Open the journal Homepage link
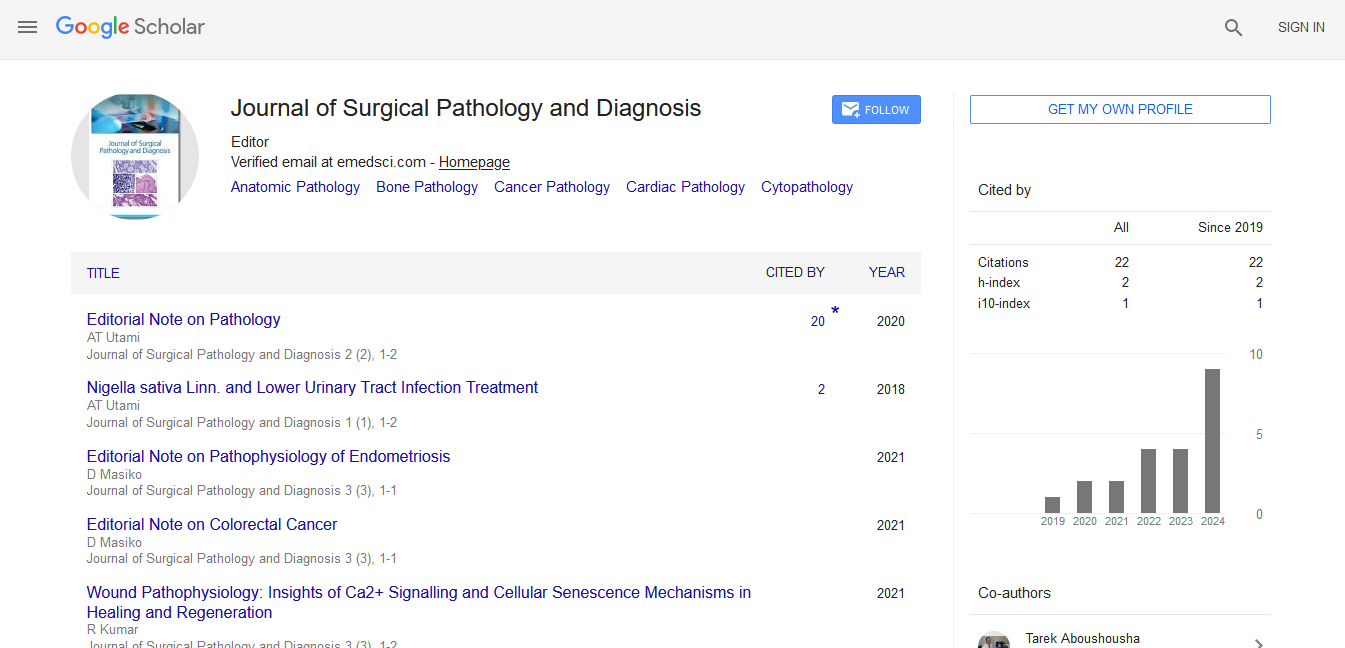Image resolution: width=1345 pixels, height=648 pixels. (x=474, y=162)
